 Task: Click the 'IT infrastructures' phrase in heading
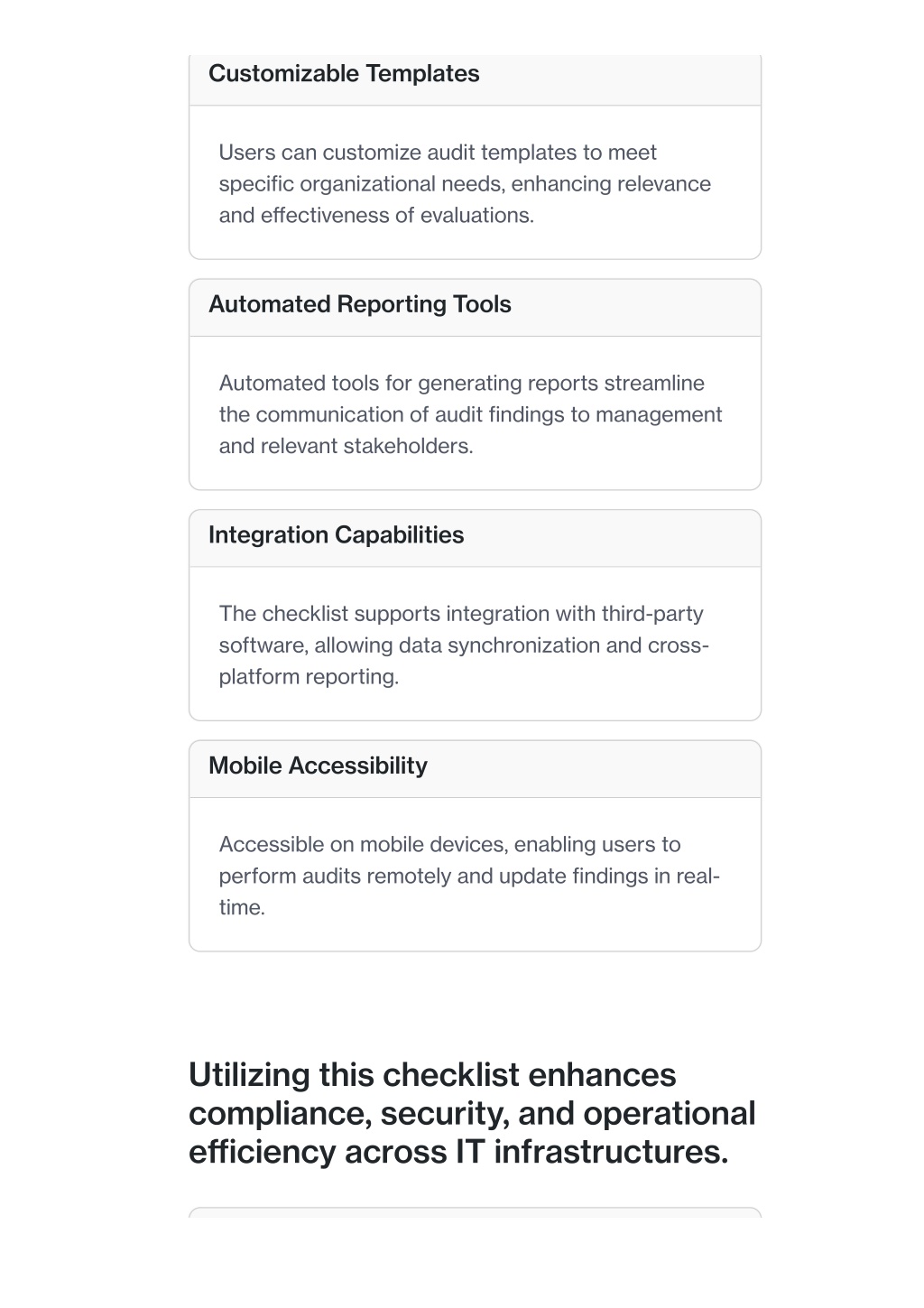pyautogui.click(x=591, y=1152)
